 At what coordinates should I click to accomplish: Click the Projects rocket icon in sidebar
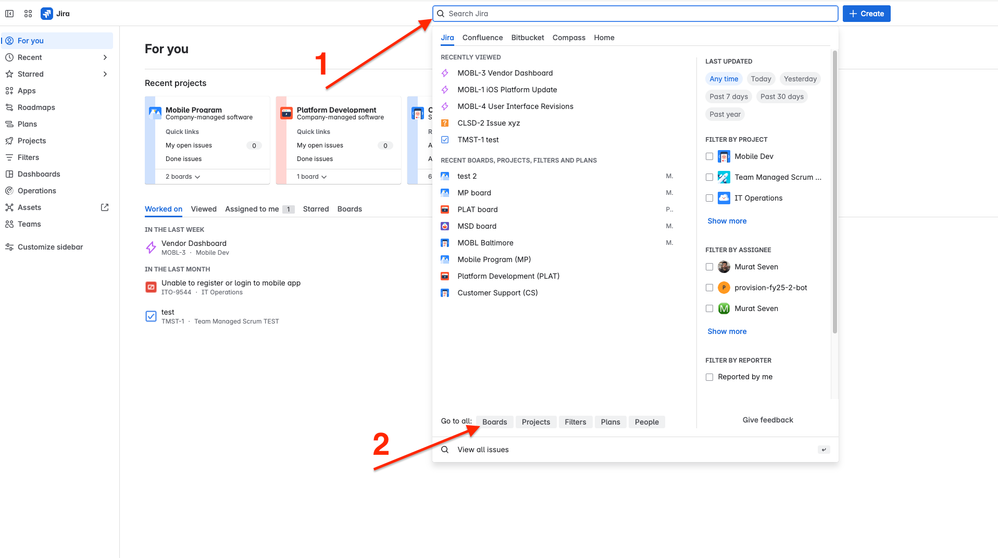coord(10,141)
